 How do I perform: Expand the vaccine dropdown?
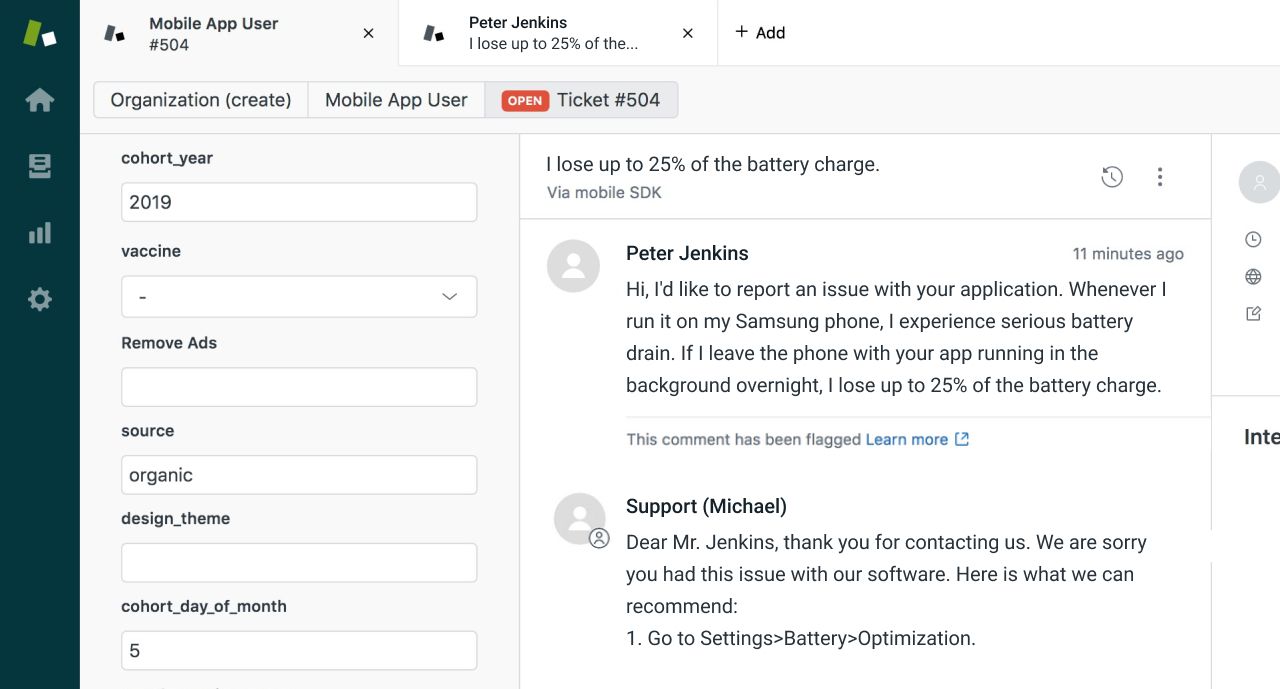(299, 297)
